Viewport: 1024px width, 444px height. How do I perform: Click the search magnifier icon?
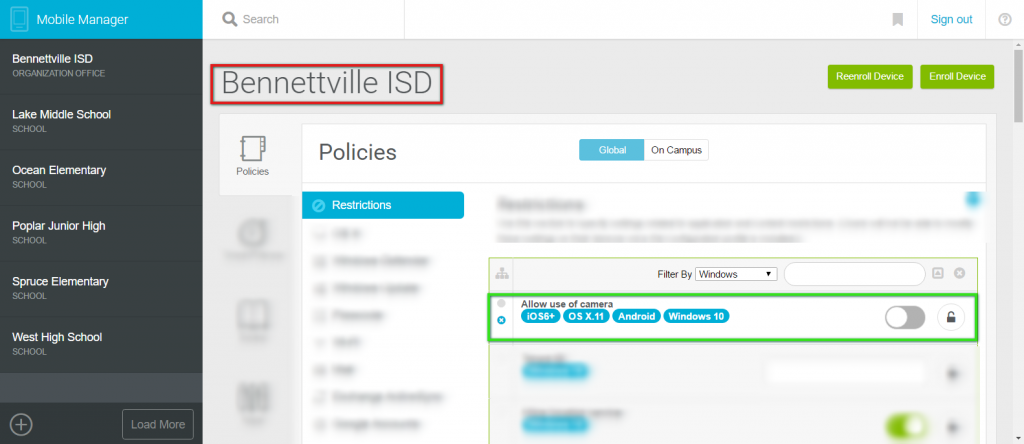point(230,19)
